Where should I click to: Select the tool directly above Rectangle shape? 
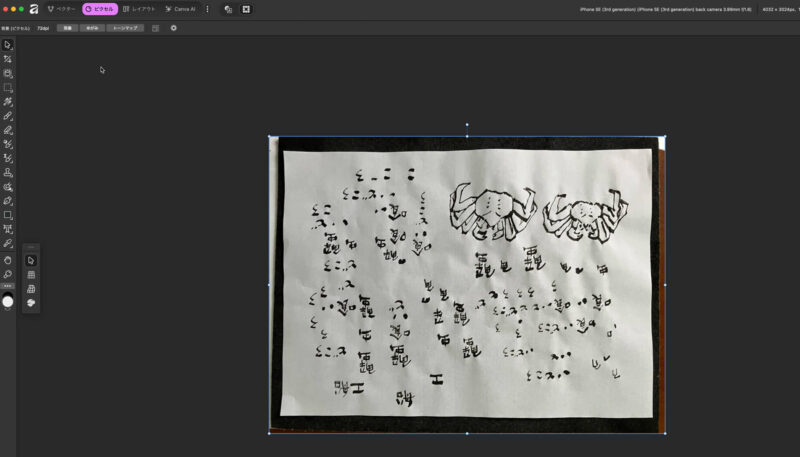[x=8, y=201]
